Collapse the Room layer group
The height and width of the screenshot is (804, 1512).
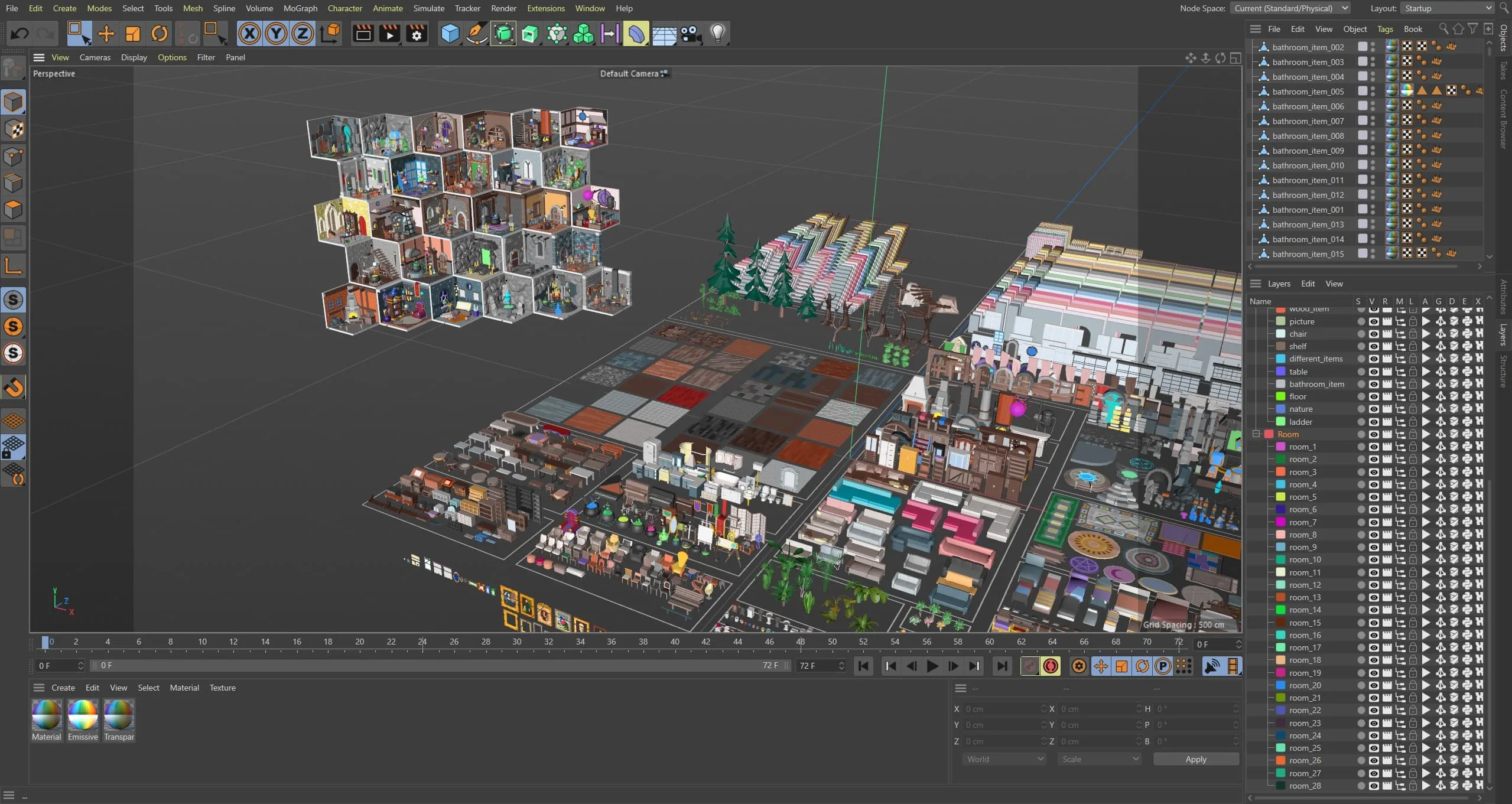[x=1257, y=434]
